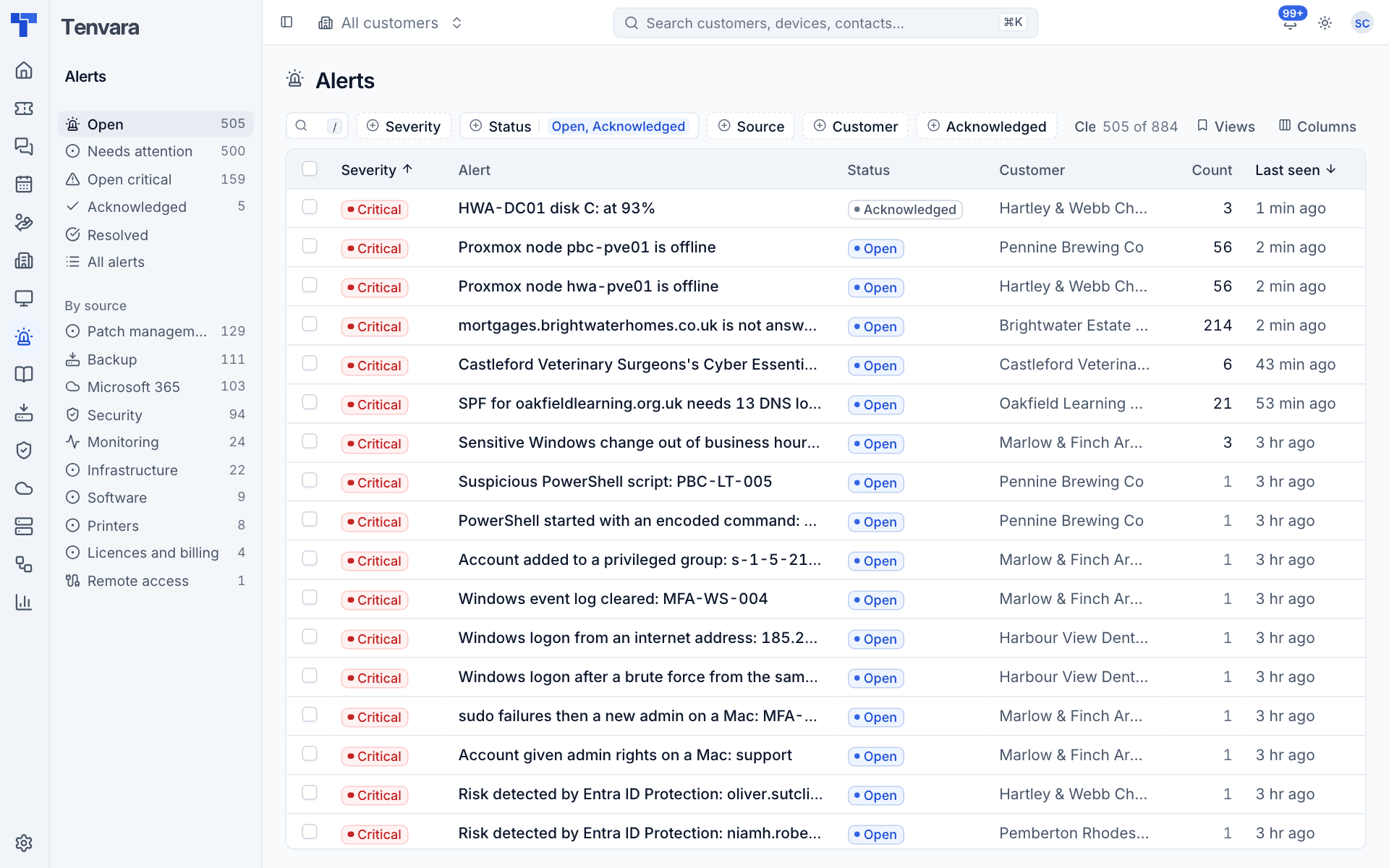The image size is (1389, 868).
Task: Tick checkbox for Suspicious PowerShell script row
Action: pos(310,480)
